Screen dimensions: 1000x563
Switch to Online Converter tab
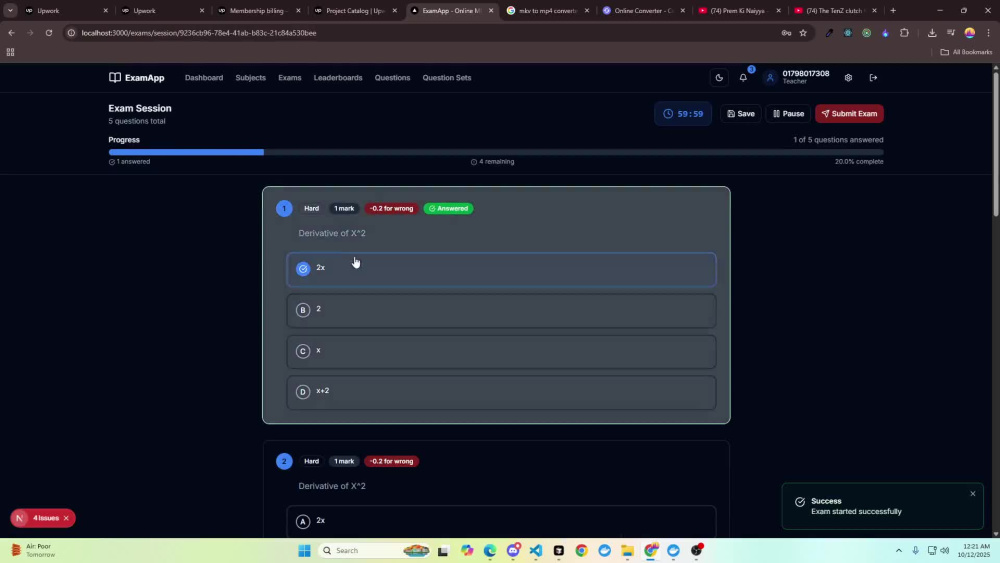[x=642, y=10]
